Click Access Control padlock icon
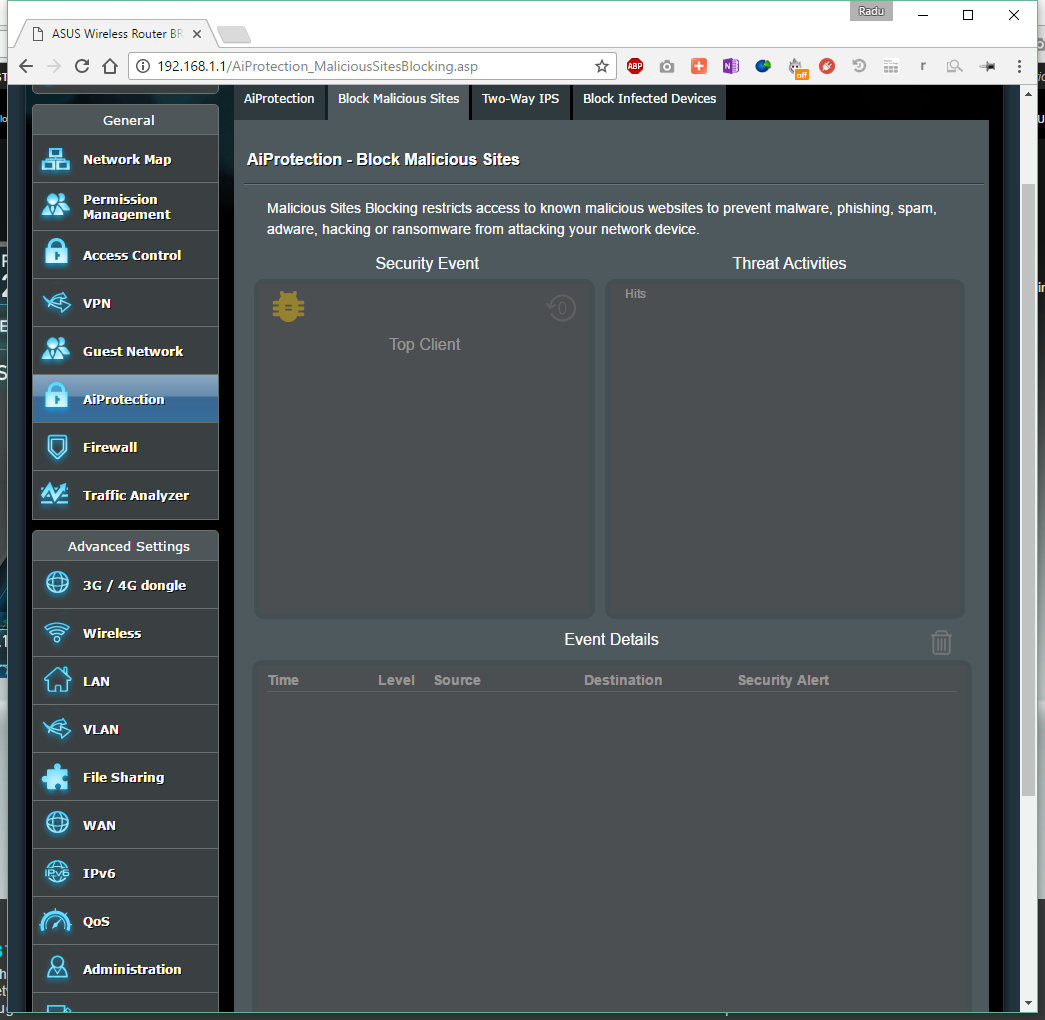The width and height of the screenshot is (1045, 1020). [x=56, y=253]
